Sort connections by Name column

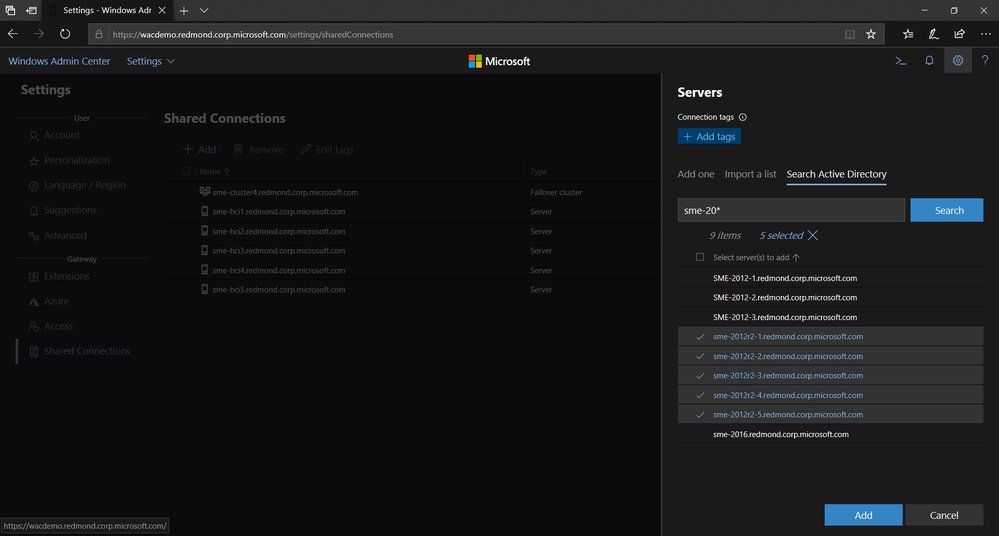coord(215,171)
